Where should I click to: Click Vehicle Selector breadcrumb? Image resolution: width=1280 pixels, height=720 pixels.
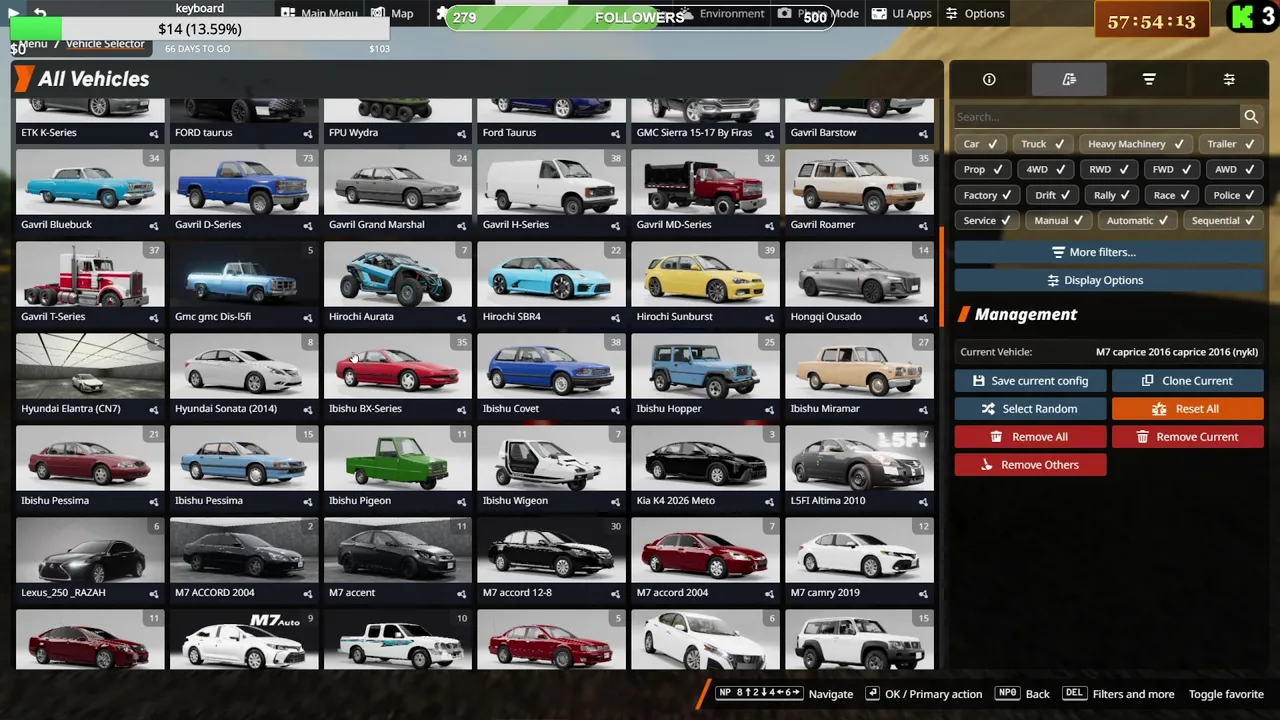[105, 44]
